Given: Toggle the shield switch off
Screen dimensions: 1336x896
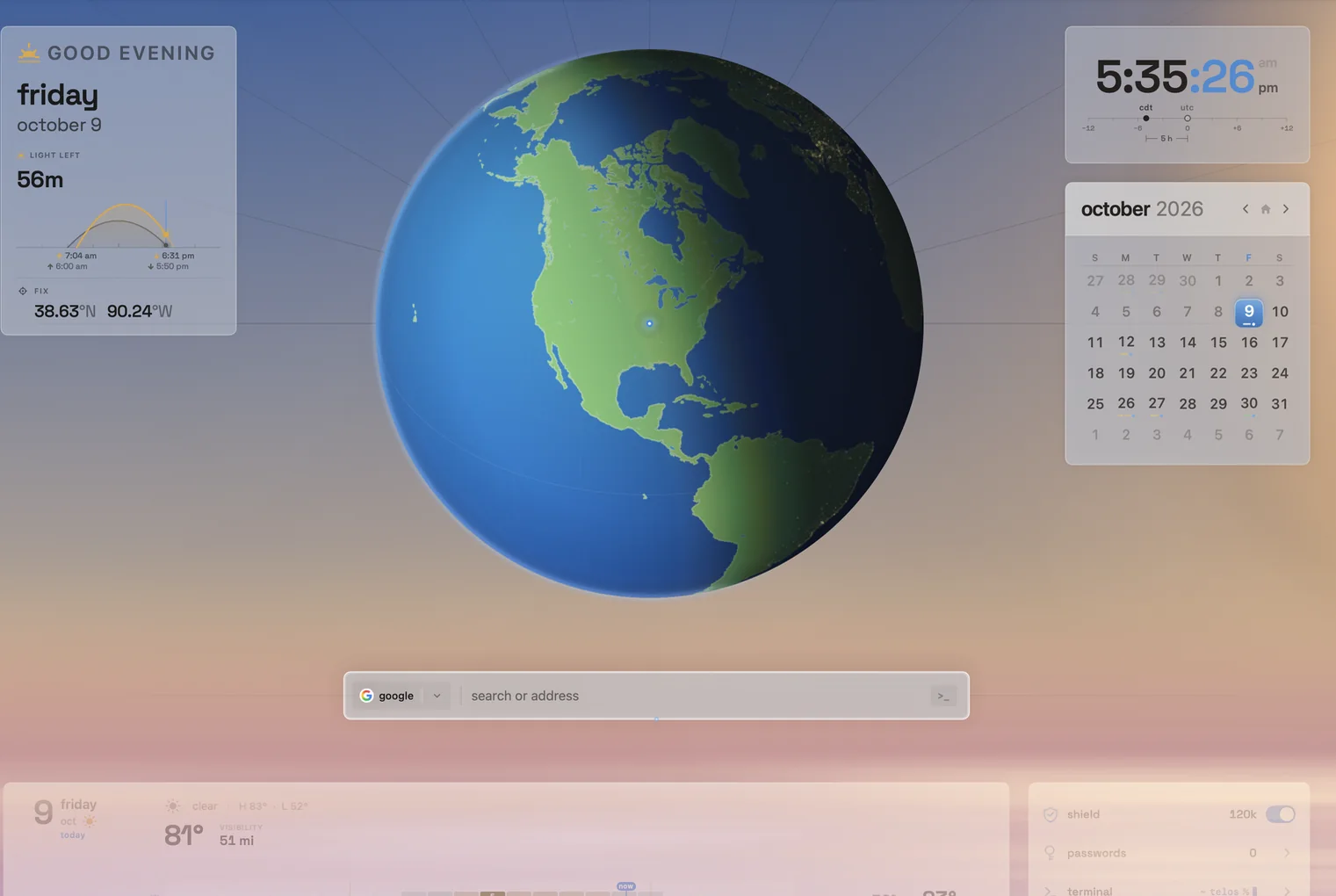Looking at the screenshot, I should (x=1281, y=814).
